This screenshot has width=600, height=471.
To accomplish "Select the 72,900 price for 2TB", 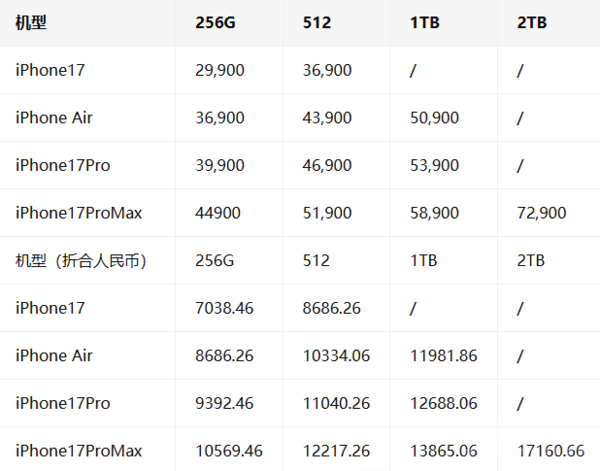I will [x=542, y=213].
